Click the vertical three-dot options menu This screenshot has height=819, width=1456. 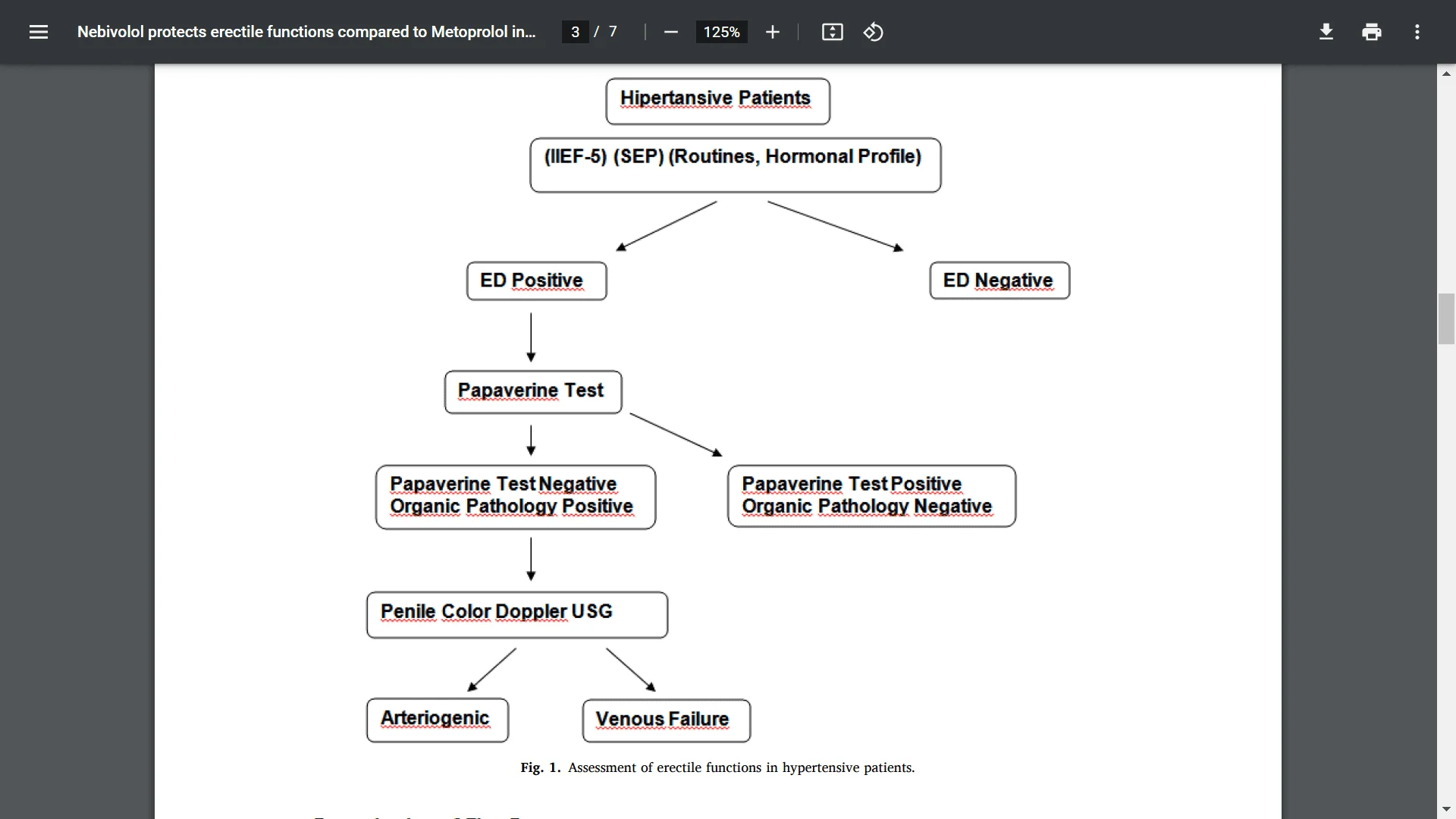[1417, 32]
